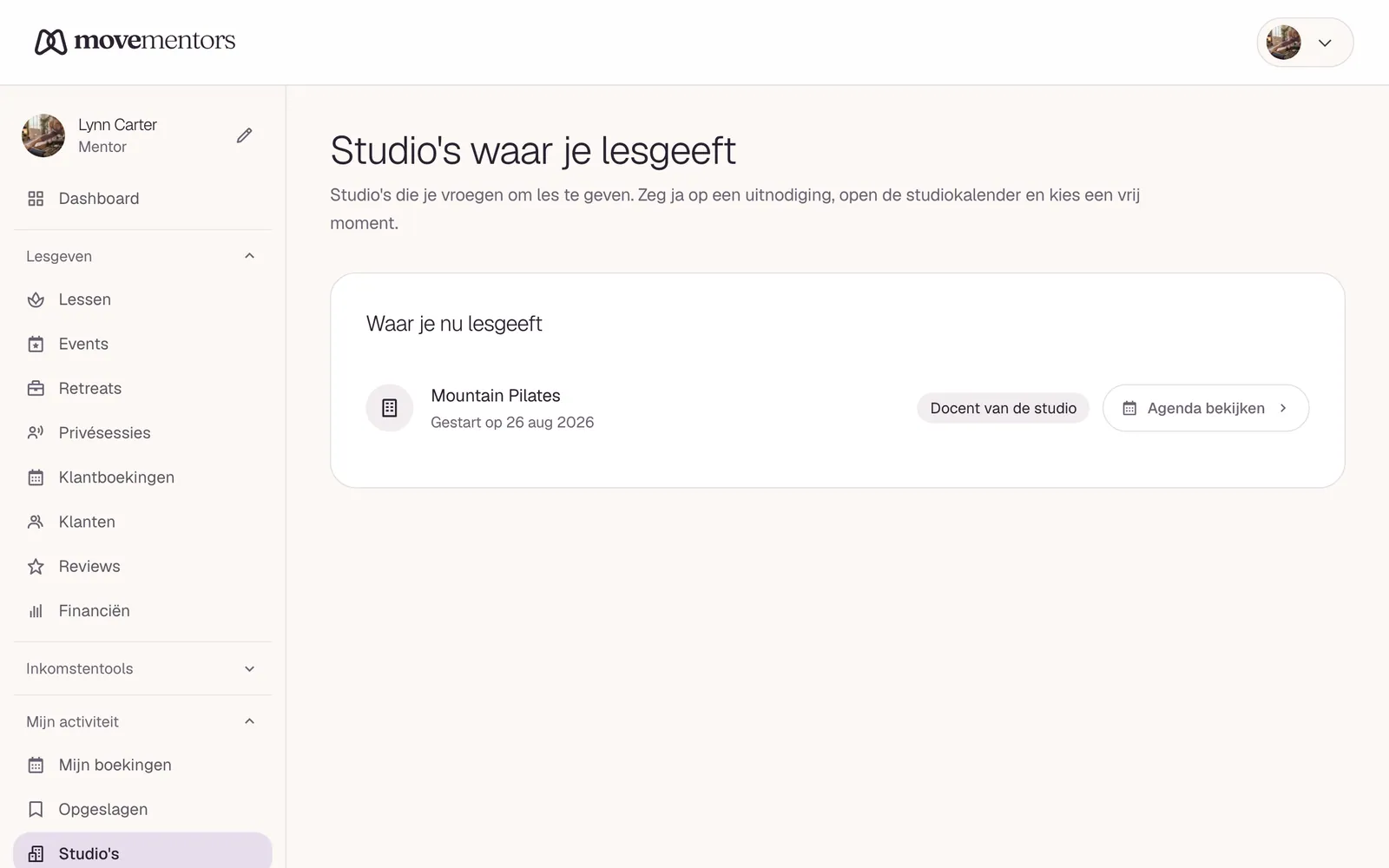Click Lynn Carter's sidebar profile photo
Screen dimensions: 1389x868
click(x=43, y=135)
